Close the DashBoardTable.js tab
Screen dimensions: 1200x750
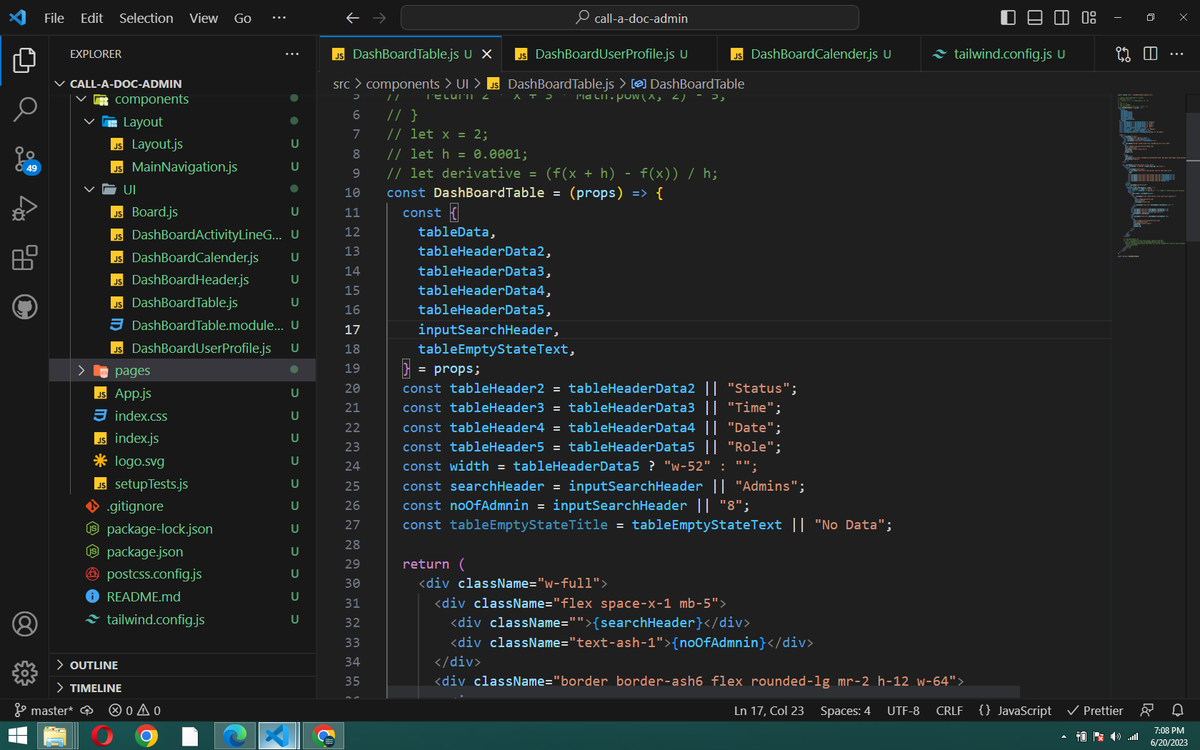point(486,54)
